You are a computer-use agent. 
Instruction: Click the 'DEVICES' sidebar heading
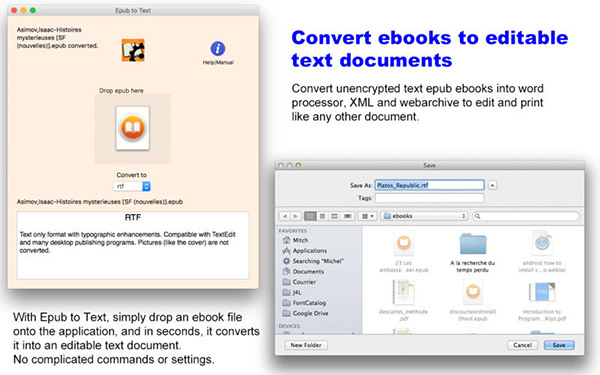click(289, 326)
